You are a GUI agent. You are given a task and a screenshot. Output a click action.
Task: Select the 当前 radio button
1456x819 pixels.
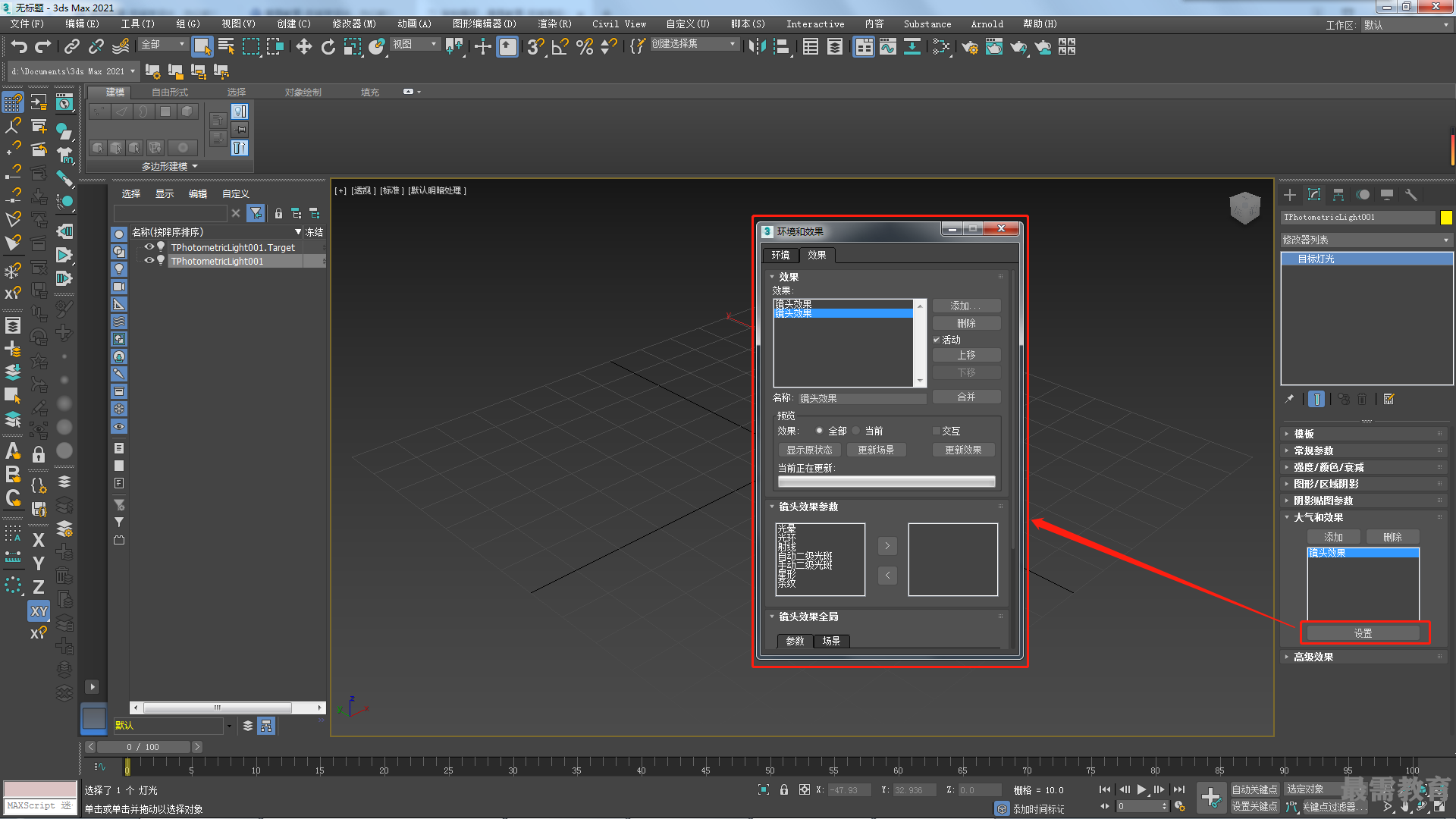click(x=856, y=431)
